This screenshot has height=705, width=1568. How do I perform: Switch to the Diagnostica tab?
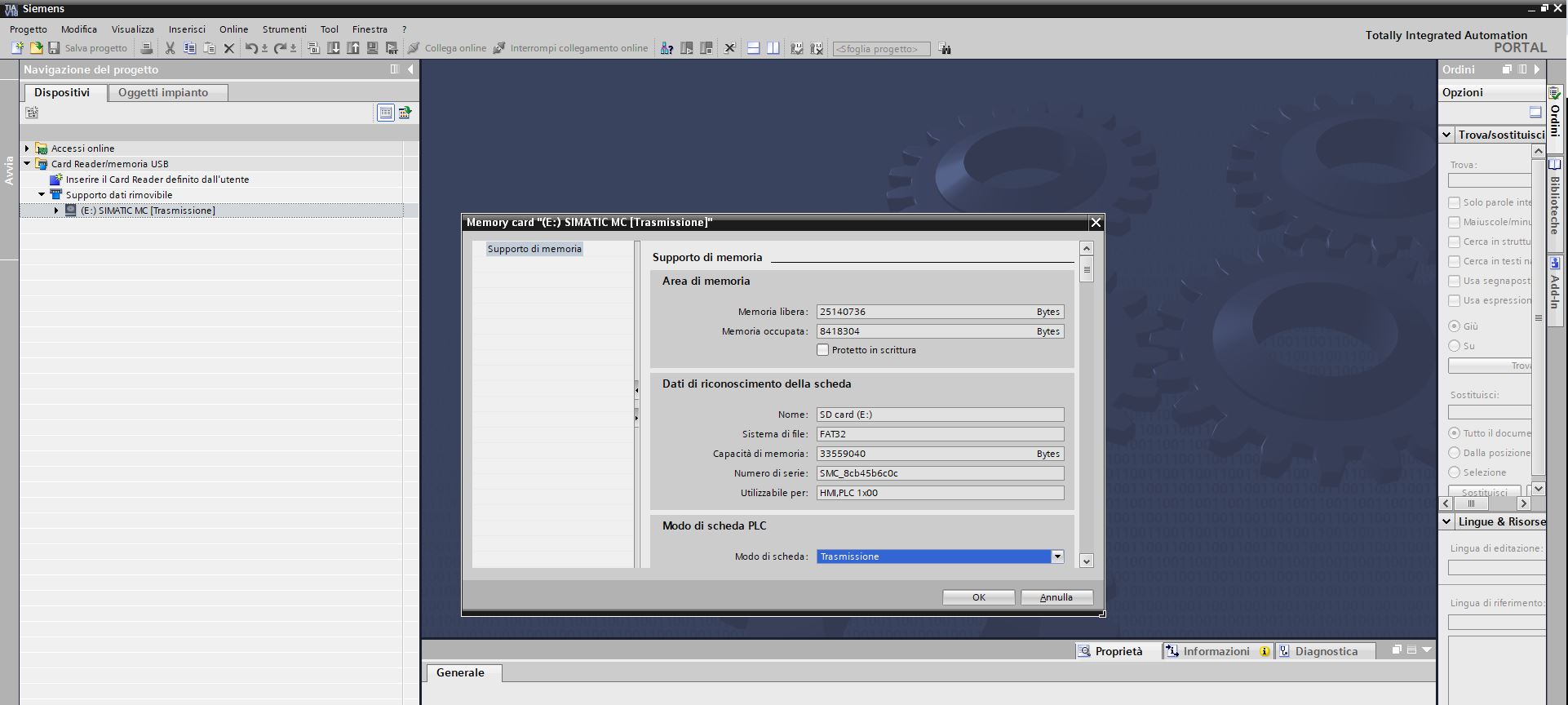point(1326,651)
